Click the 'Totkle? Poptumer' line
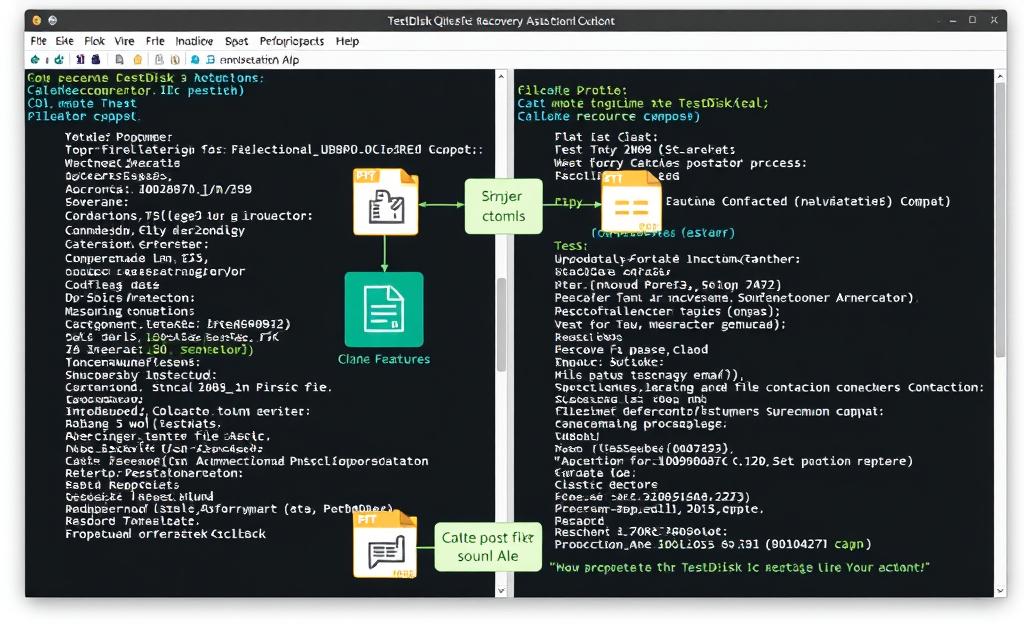Screen dimensions: 1024x640 [119, 137]
